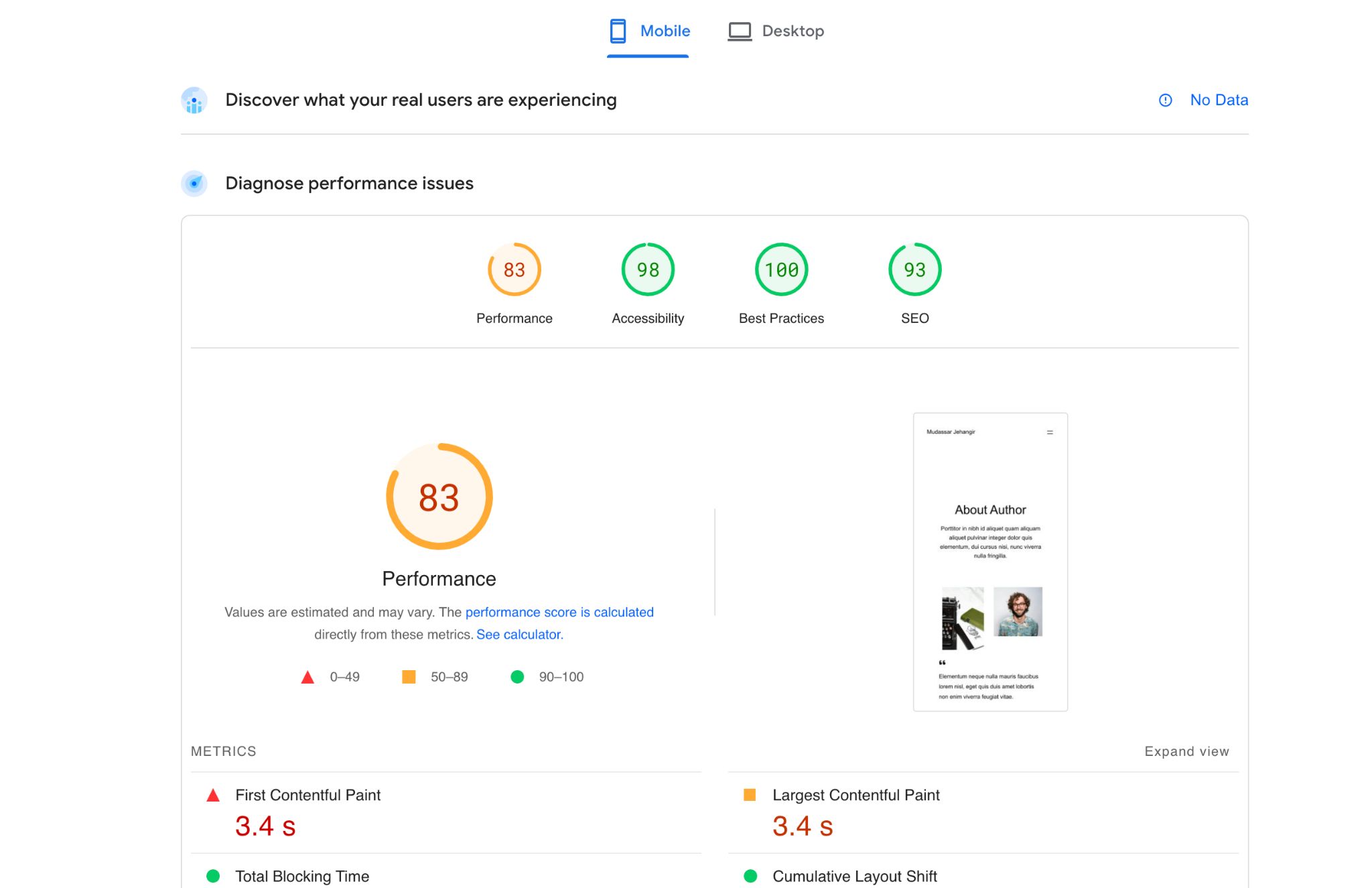Click the performance score is calculated link
This screenshot has height=888, width=1372.
[560, 611]
